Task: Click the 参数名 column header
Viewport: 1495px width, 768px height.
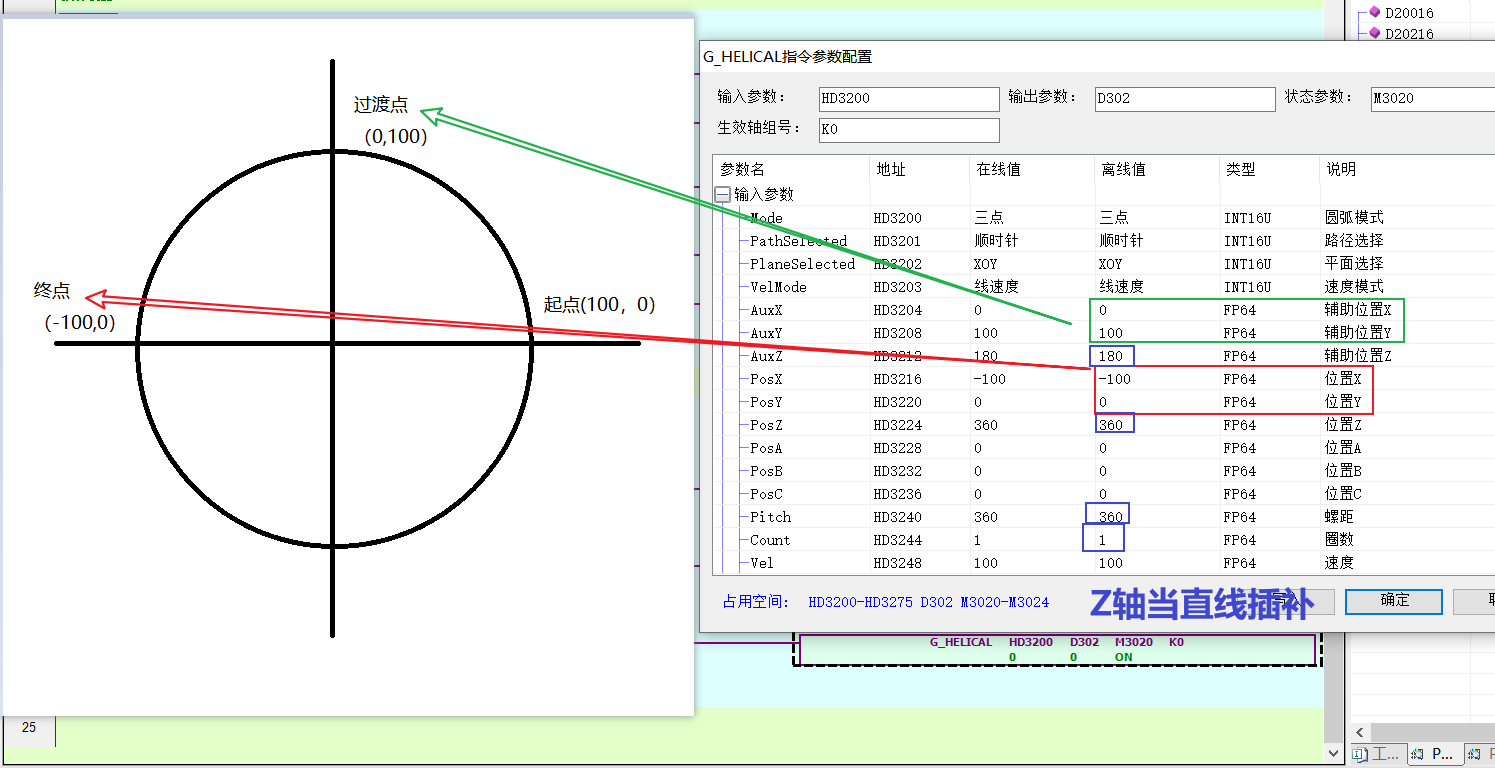Action: click(x=742, y=169)
